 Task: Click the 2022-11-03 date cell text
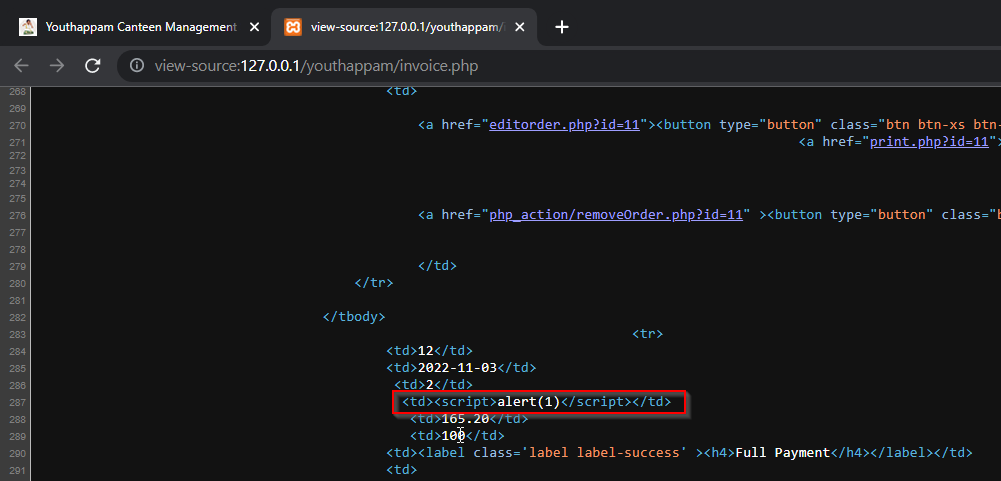click(x=457, y=367)
